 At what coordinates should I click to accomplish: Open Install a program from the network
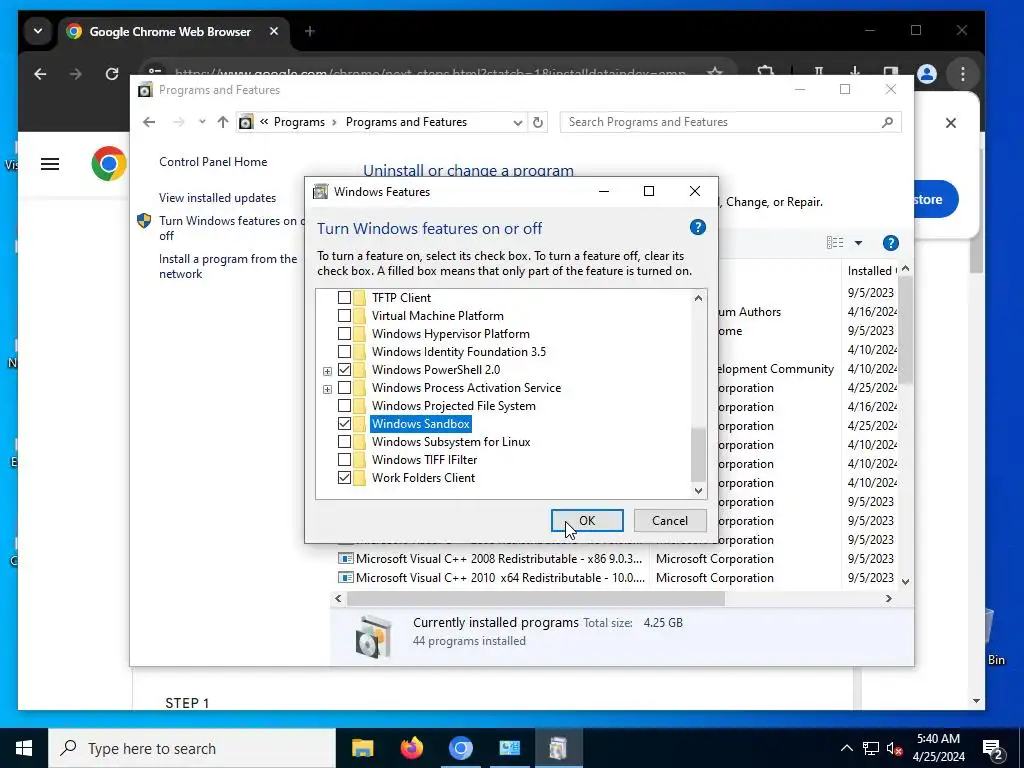(228, 266)
